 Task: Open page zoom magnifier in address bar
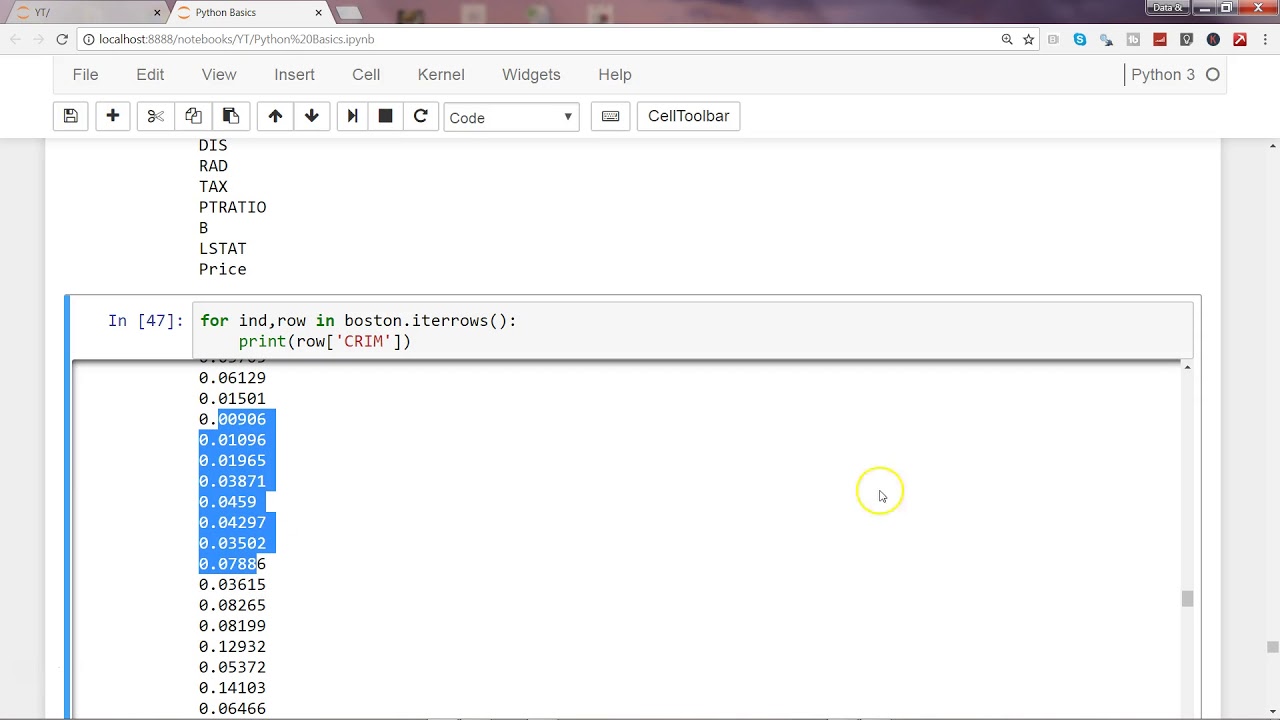point(1007,39)
